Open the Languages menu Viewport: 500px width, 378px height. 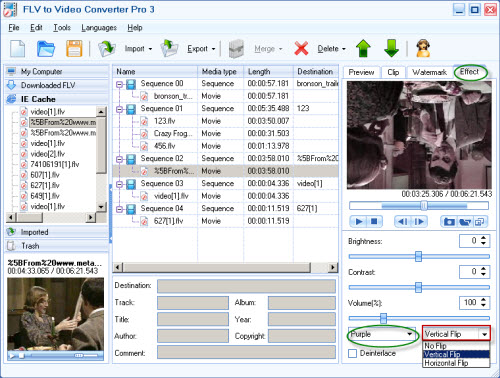[x=99, y=28]
